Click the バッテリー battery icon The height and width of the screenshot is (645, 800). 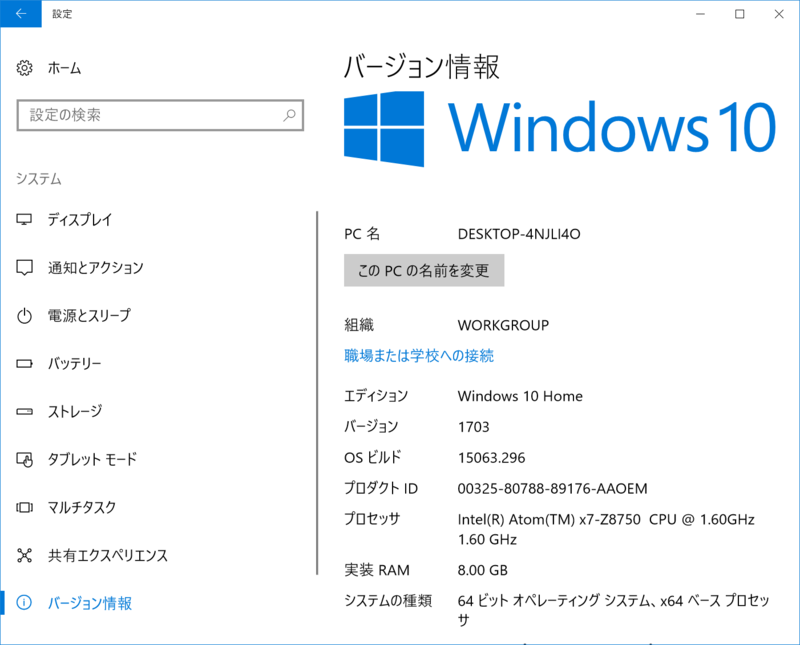(24, 363)
